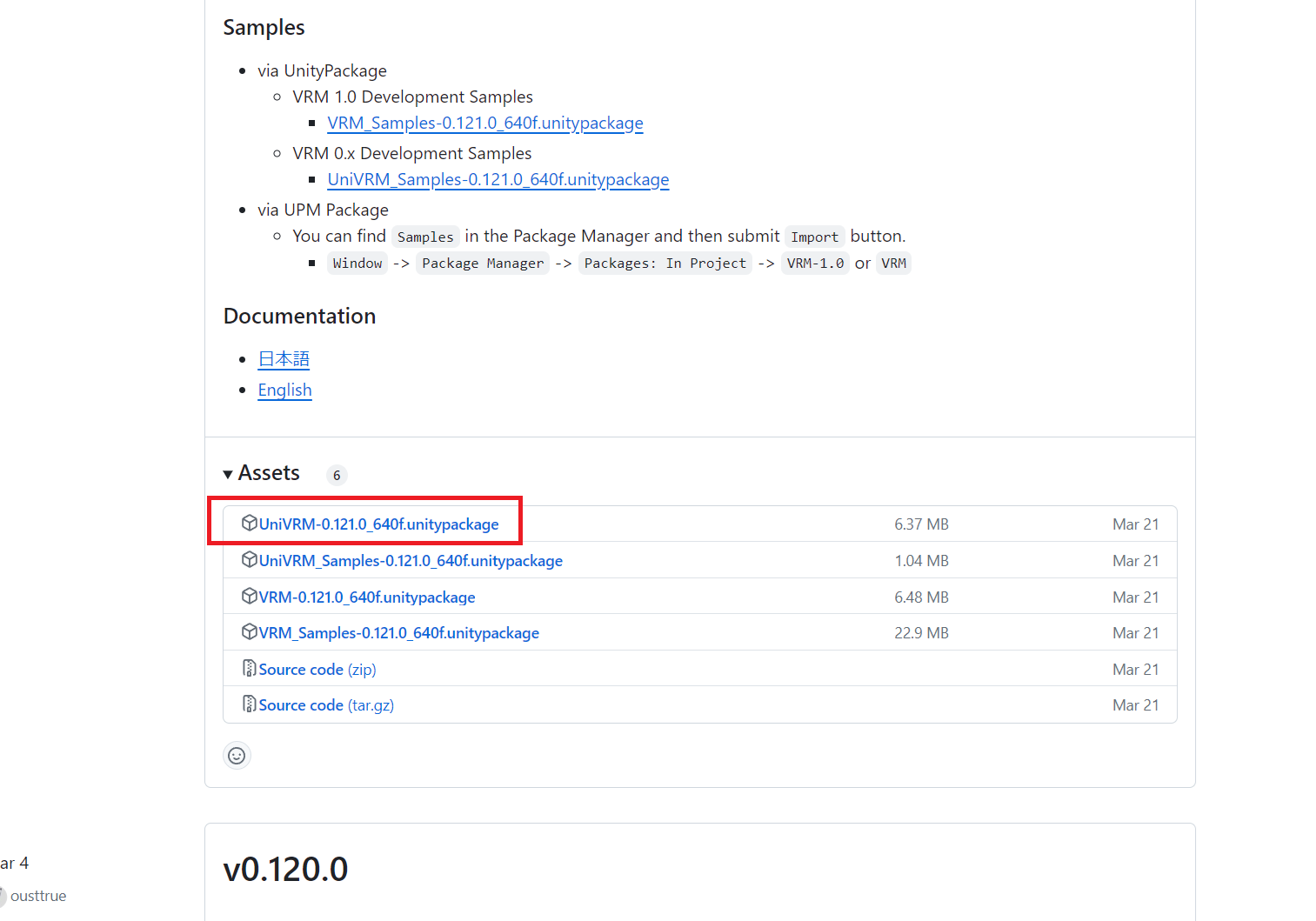
Task: Click the zip file icon beside Source code (zip)
Action: [250, 669]
